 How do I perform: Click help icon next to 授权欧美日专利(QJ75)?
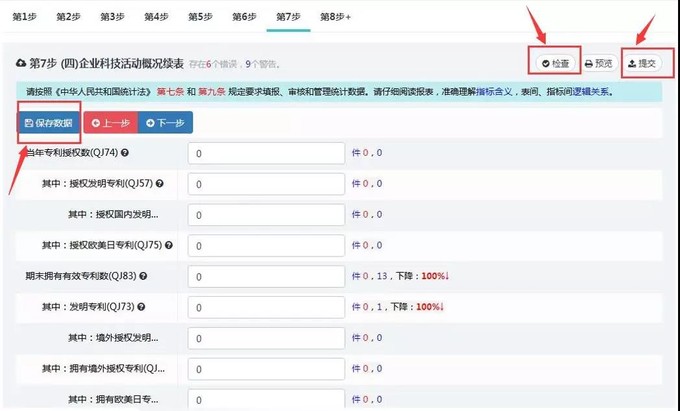[169, 245]
